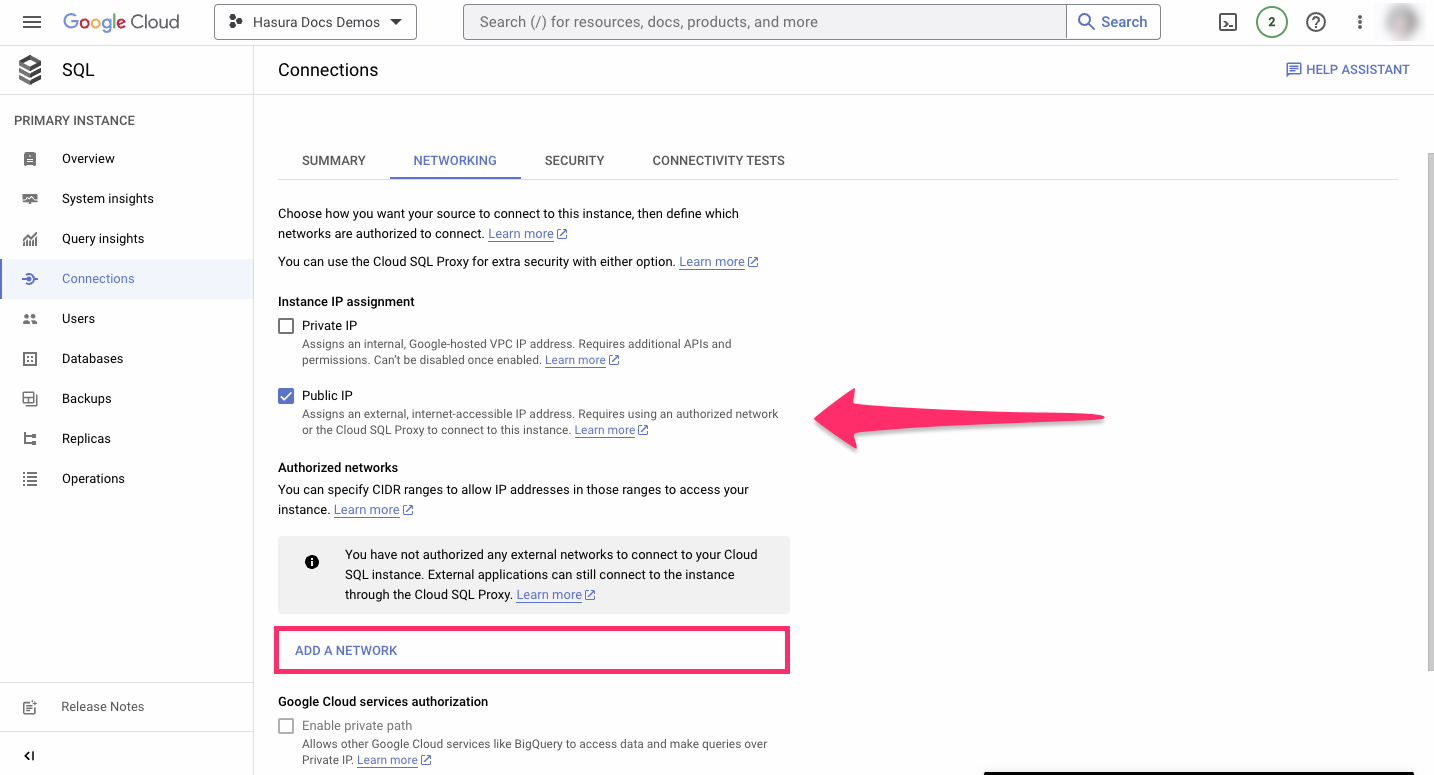Image resolution: width=1434 pixels, height=775 pixels.
Task: Open the Hasura Docs Demos project selector
Action: (x=315, y=22)
